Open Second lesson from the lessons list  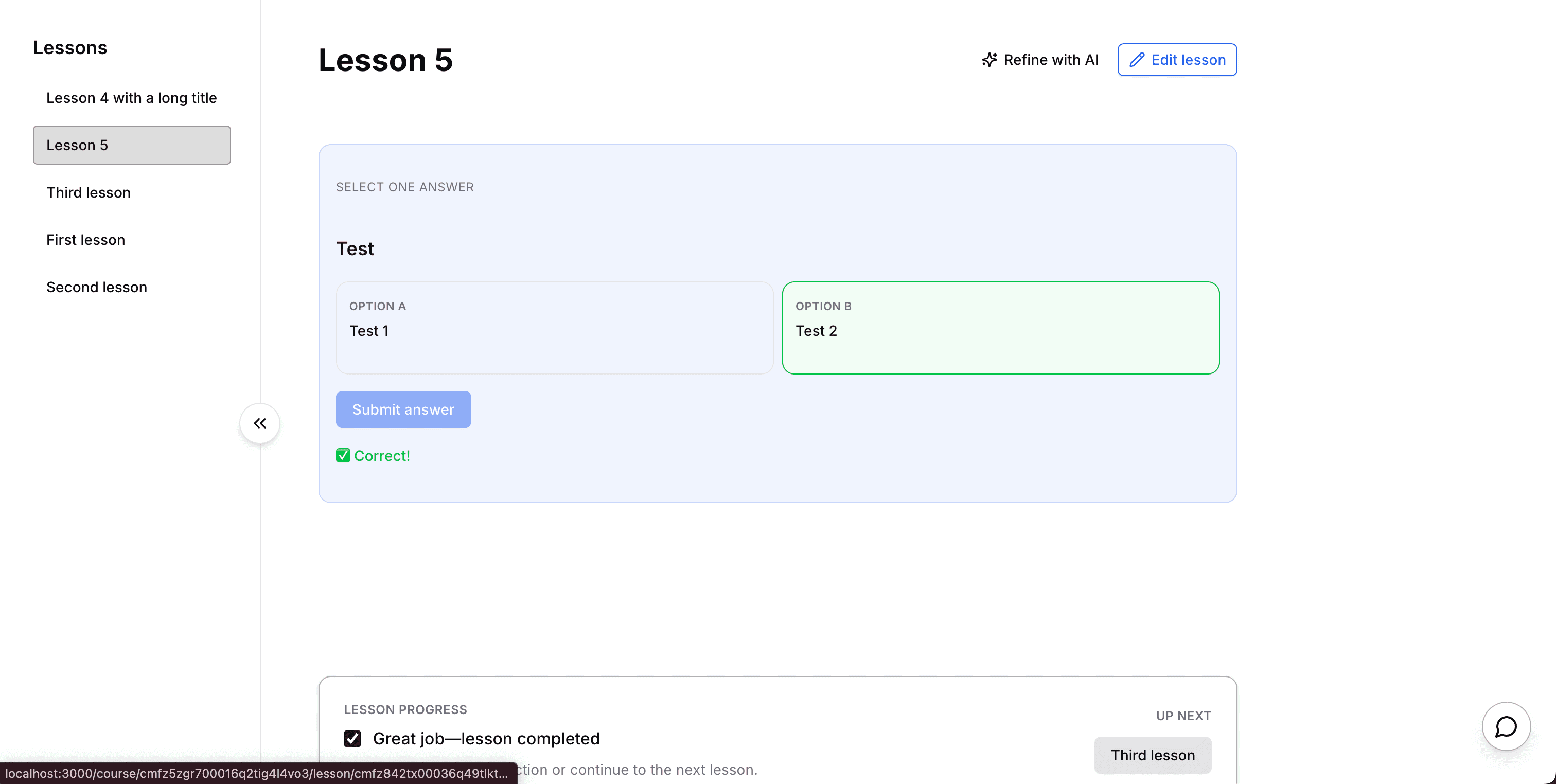click(x=96, y=287)
